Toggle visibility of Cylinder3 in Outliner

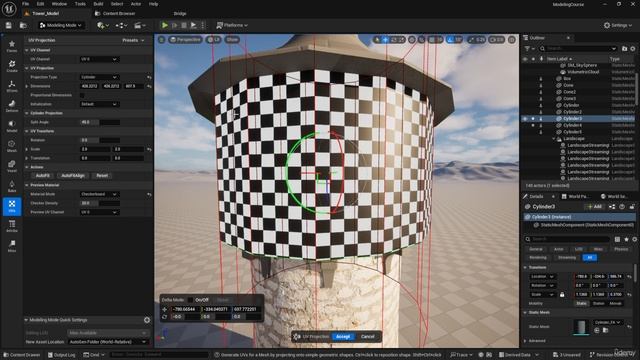point(525,118)
